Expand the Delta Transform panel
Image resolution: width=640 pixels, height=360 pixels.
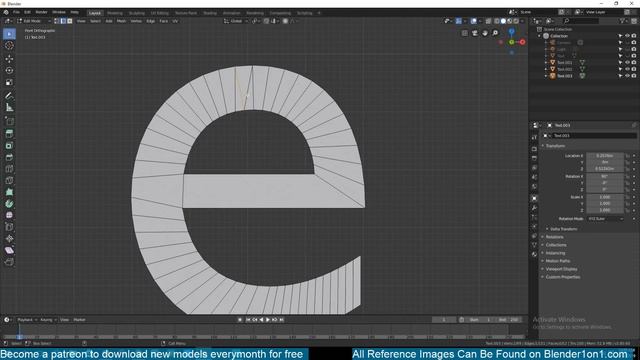pyautogui.click(x=563, y=229)
